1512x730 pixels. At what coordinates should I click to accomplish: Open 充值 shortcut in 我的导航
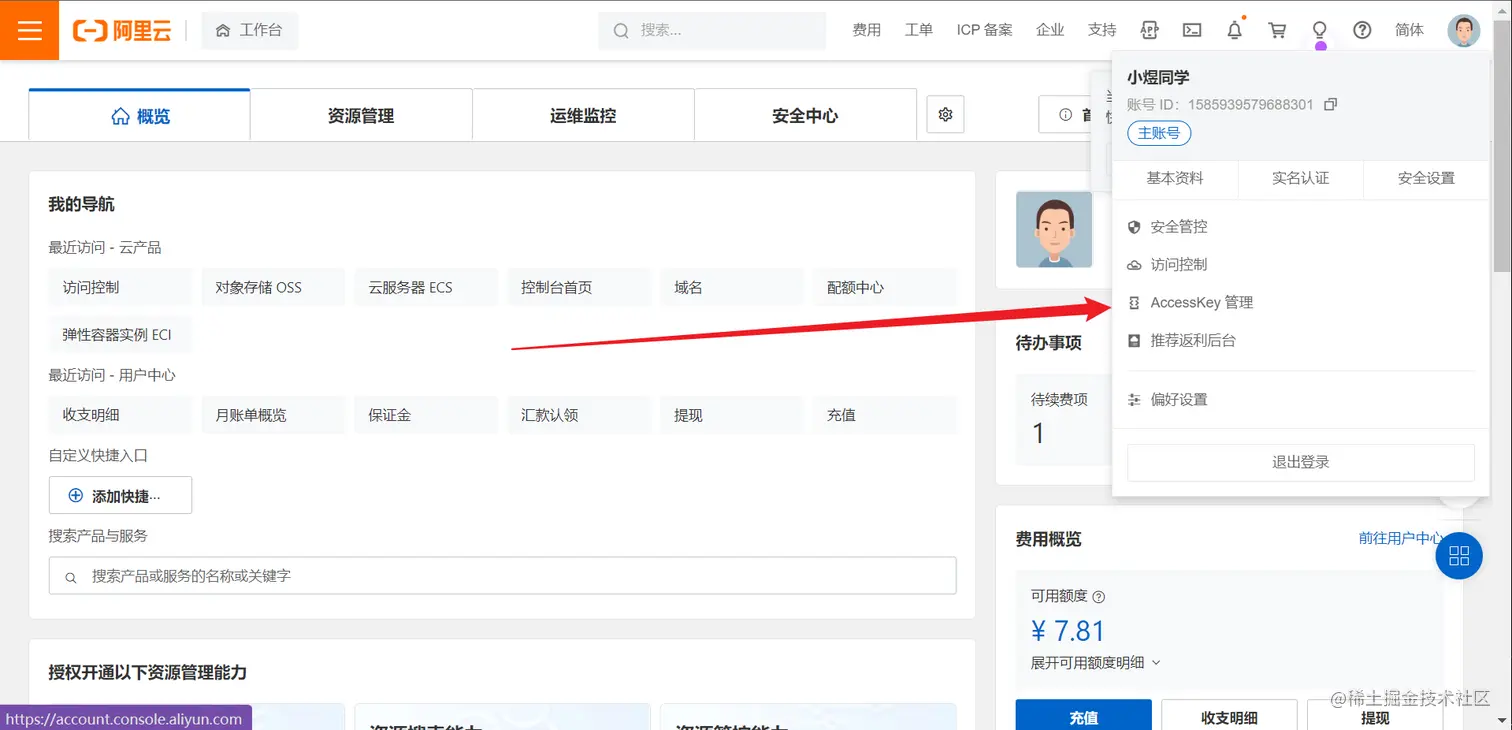(x=885, y=415)
